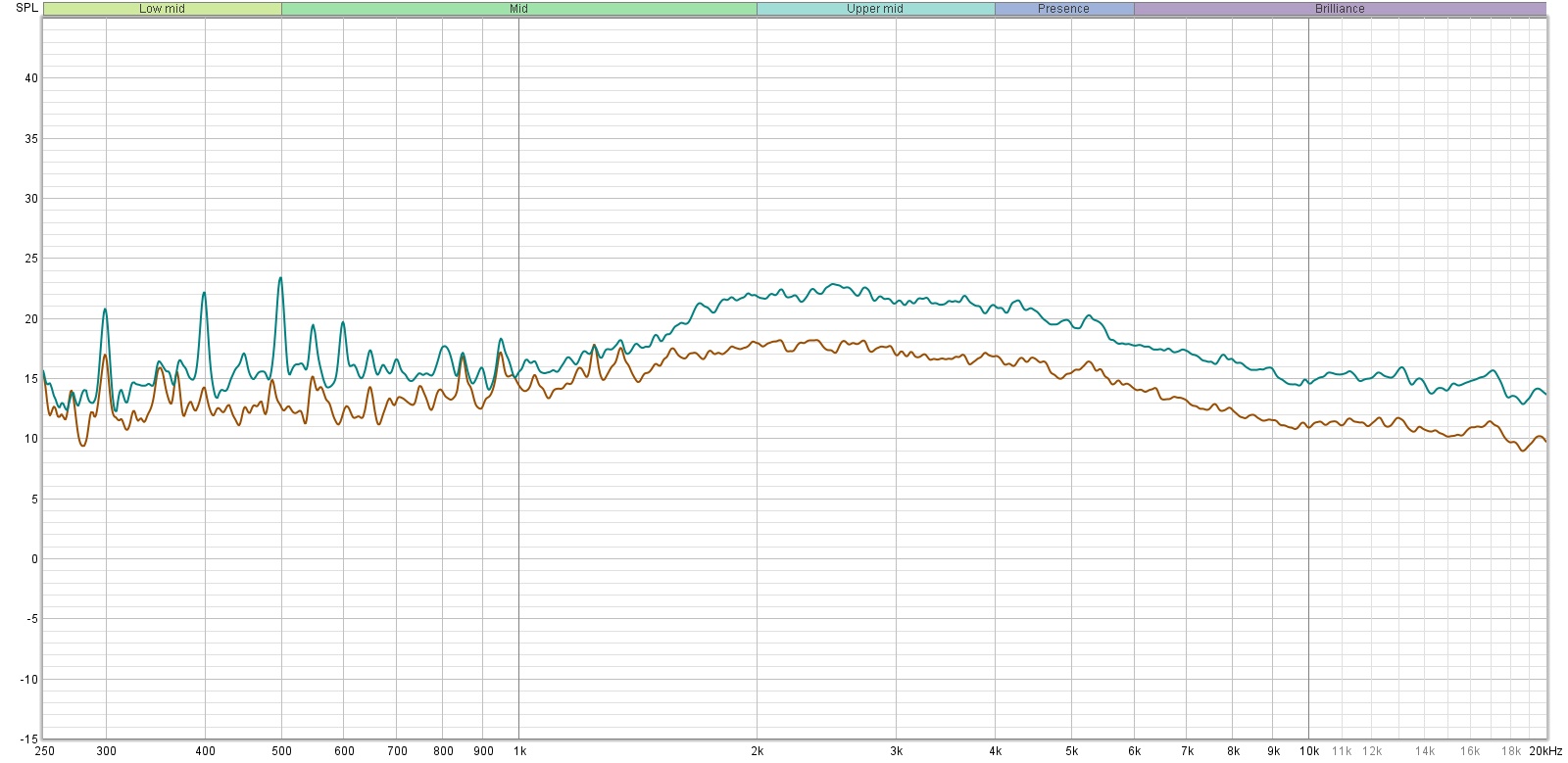Click the SPL axis label
1568x763 pixels.
pyautogui.click(x=27, y=8)
